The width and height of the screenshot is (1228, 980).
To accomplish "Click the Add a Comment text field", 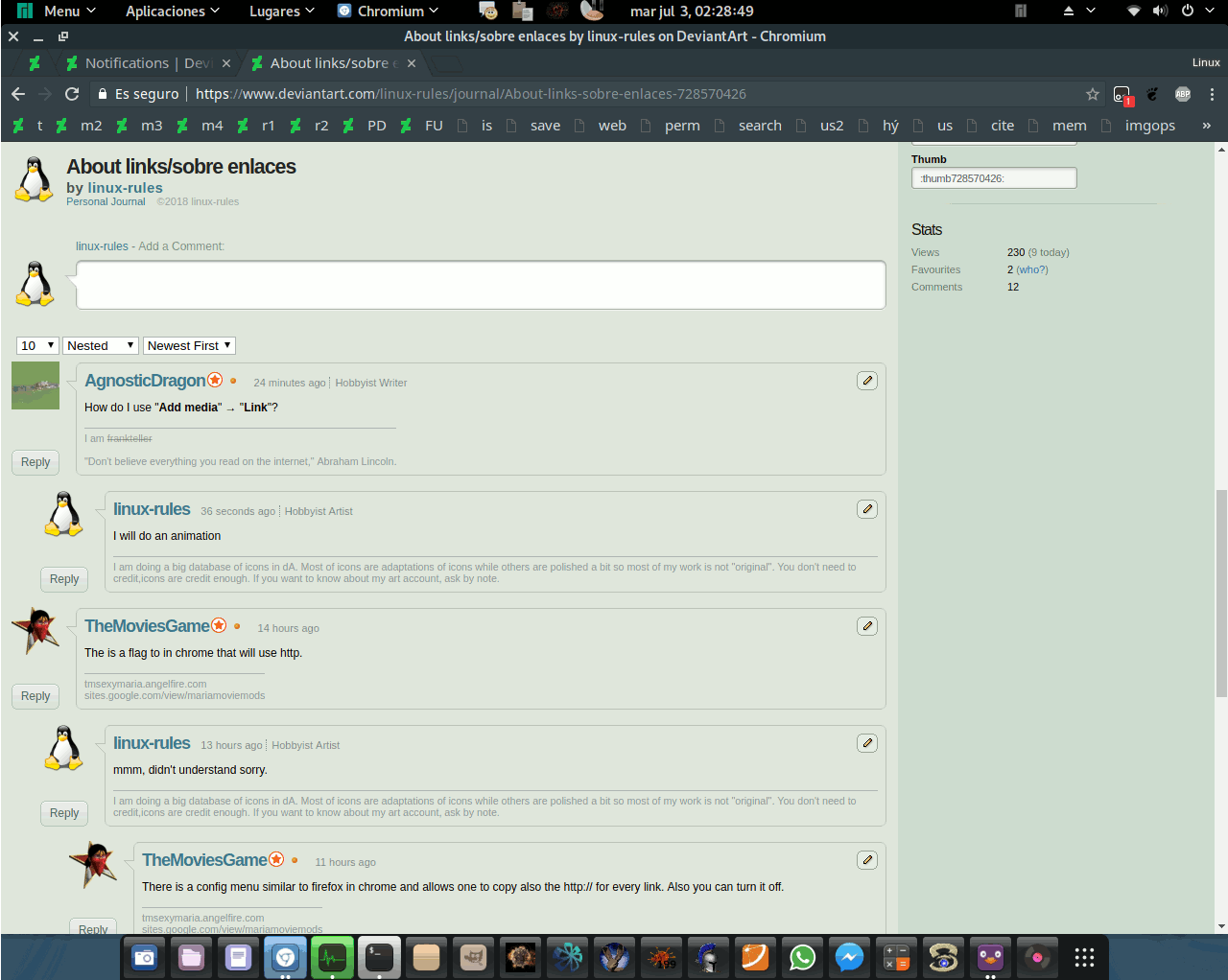I will point(480,284).
